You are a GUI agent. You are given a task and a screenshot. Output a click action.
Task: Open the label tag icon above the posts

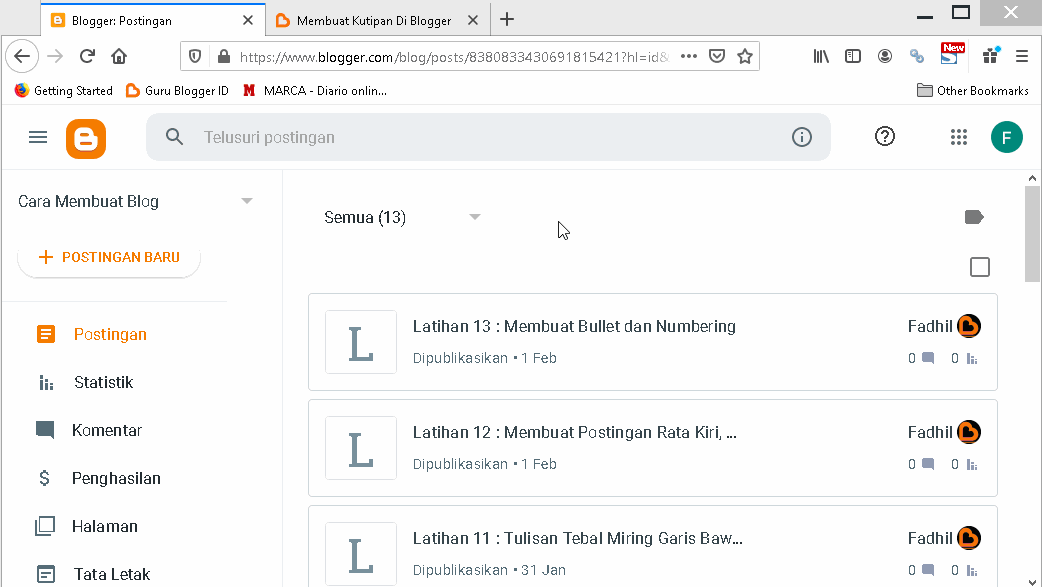tap(974, 216)
